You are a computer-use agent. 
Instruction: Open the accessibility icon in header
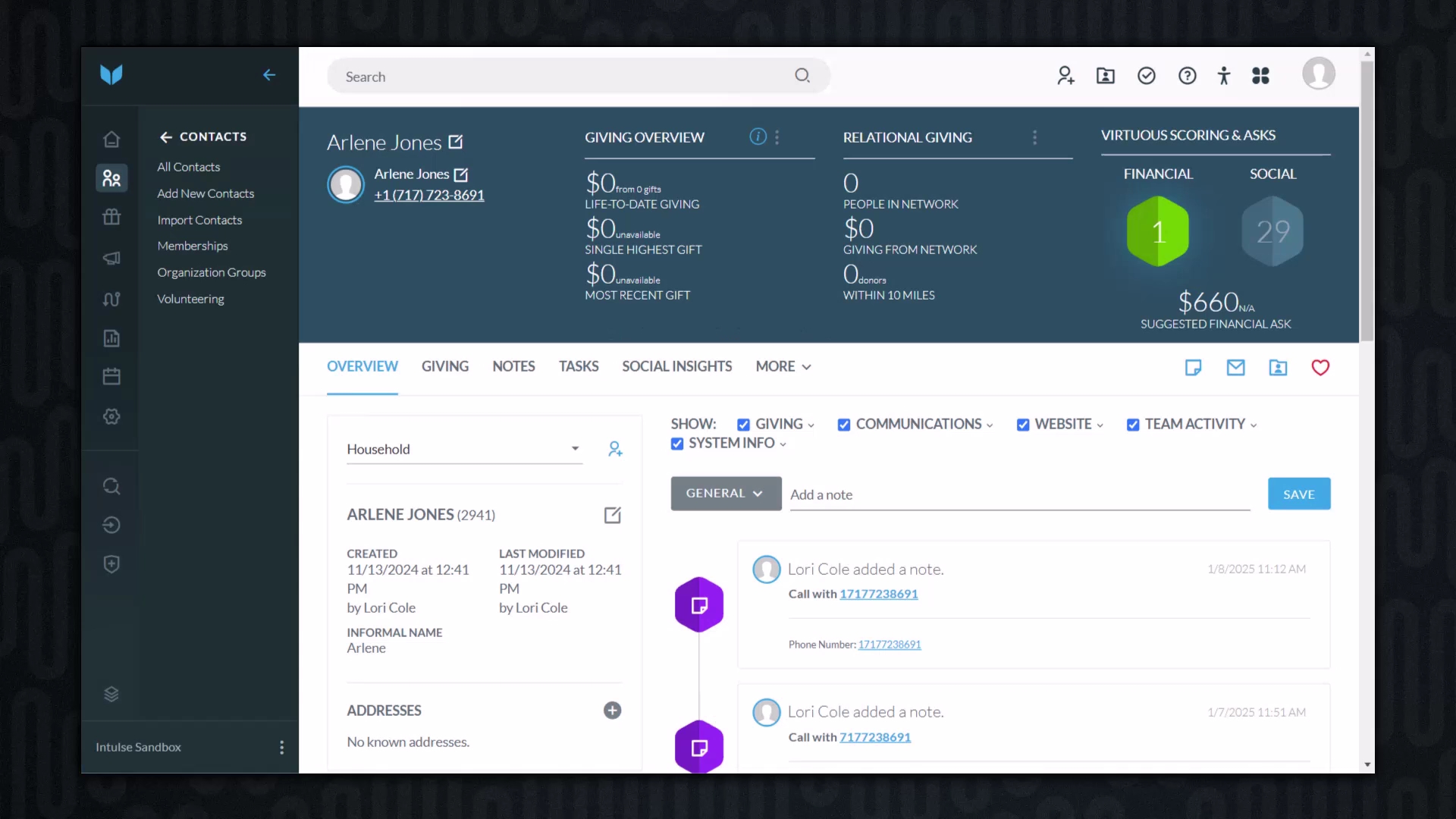[1223, 76]
